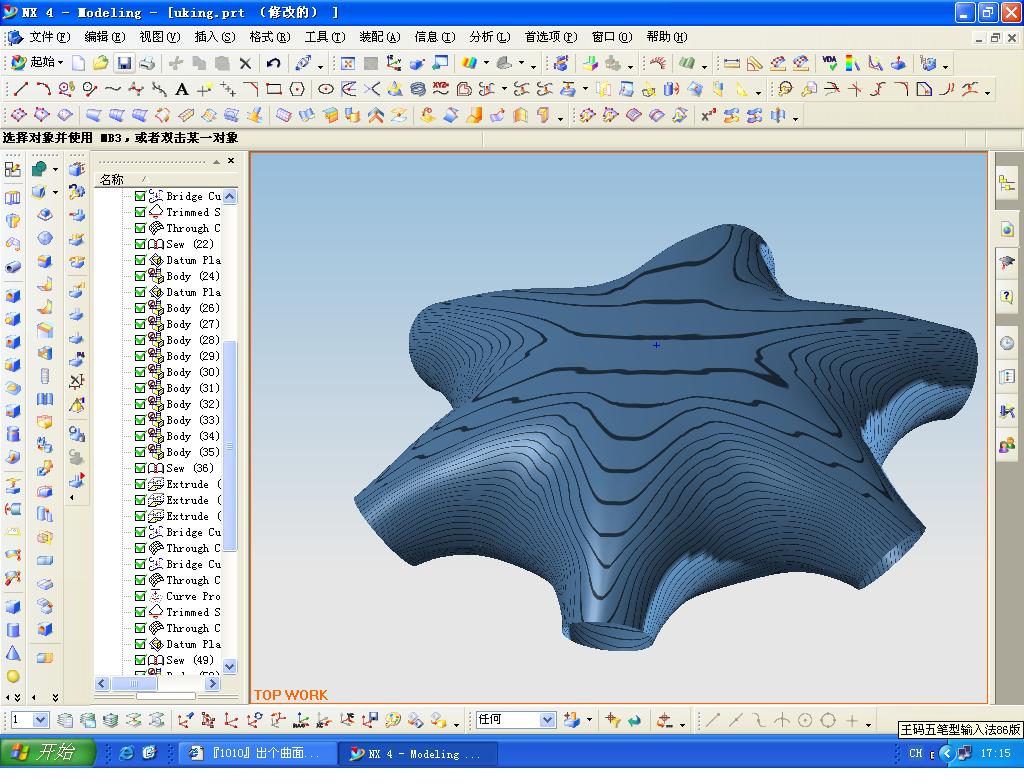Click navigator vertical scrollbar down arrow
This screenshot has height=784, width=1024.
click(x=230, y=666)
